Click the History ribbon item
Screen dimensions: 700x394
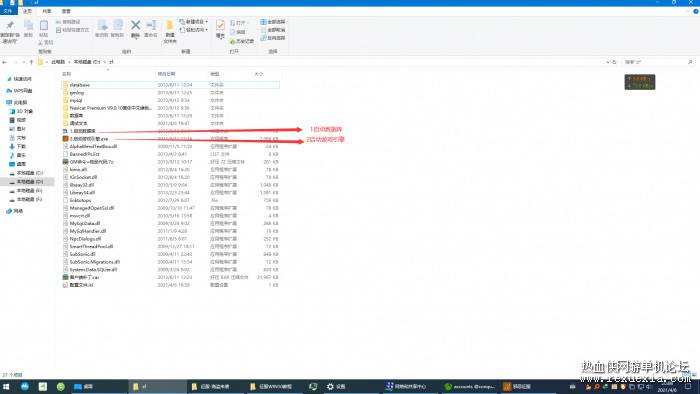click(242, 41)
